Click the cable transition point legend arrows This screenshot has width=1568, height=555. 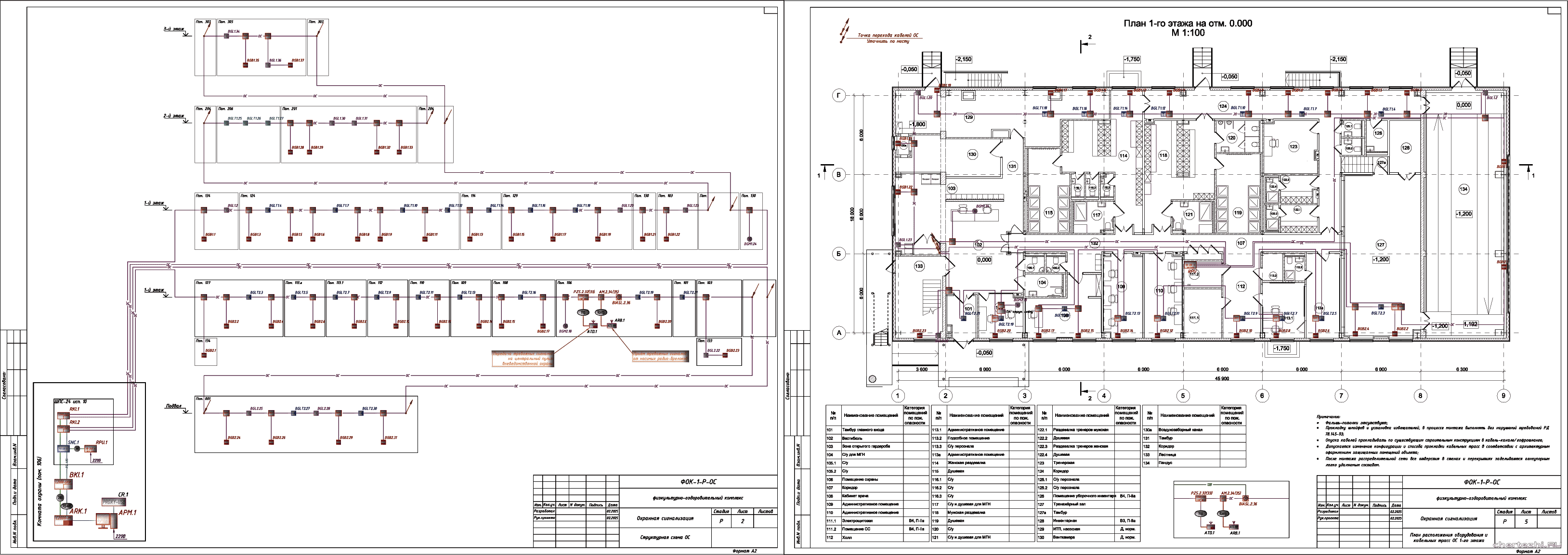[x=845, y=30]
